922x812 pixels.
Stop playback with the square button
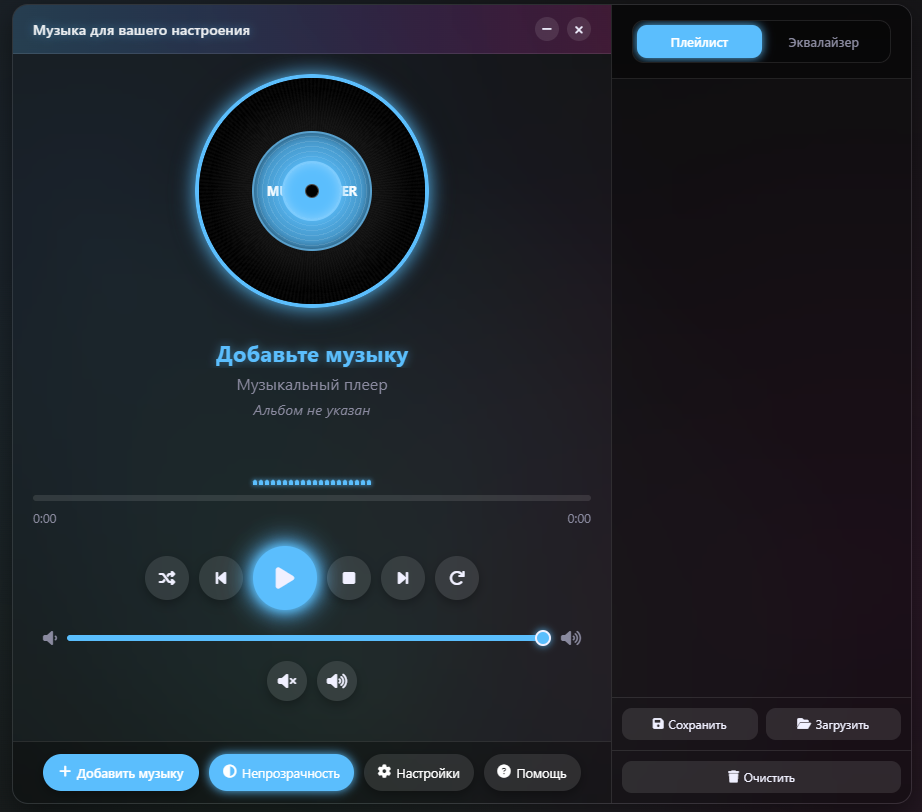click(x=349, y=578)
